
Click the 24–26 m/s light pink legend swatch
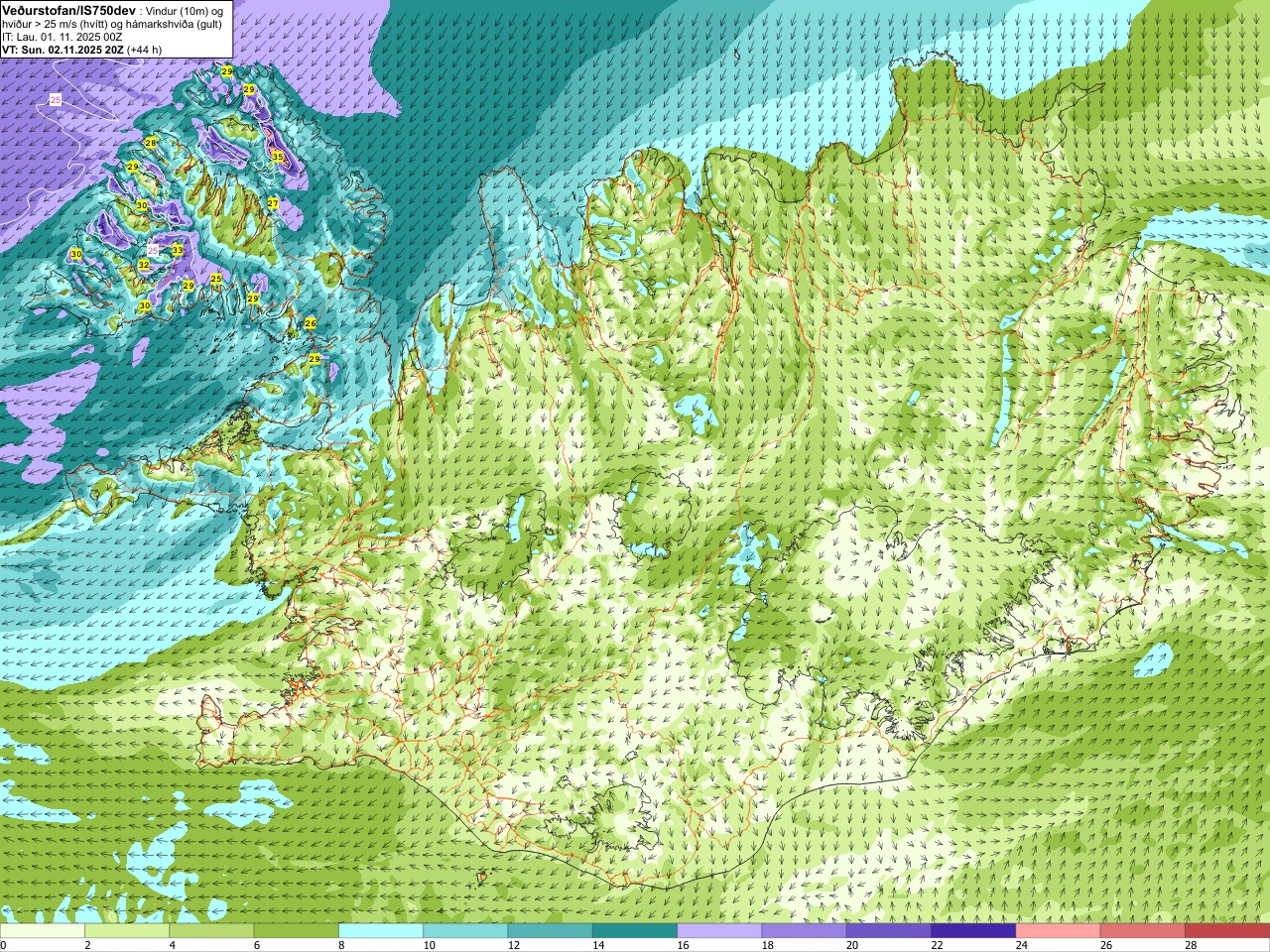[1058, 931]
